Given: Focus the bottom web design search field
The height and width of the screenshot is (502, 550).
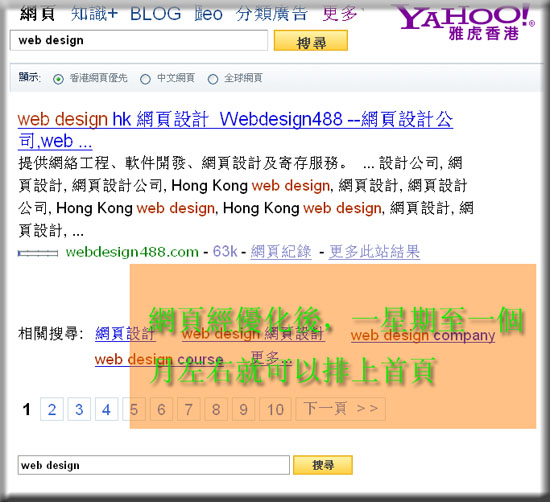Looking at the screenshot, I should coord(154,465).
